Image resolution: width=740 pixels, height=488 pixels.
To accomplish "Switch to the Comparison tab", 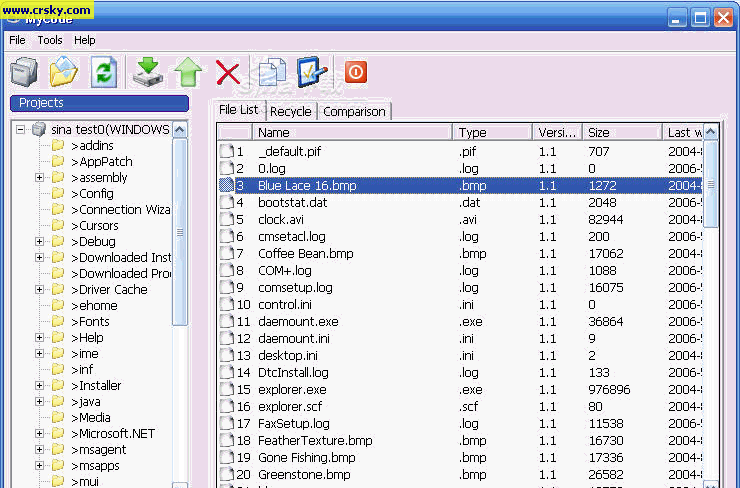I will 354,112.
